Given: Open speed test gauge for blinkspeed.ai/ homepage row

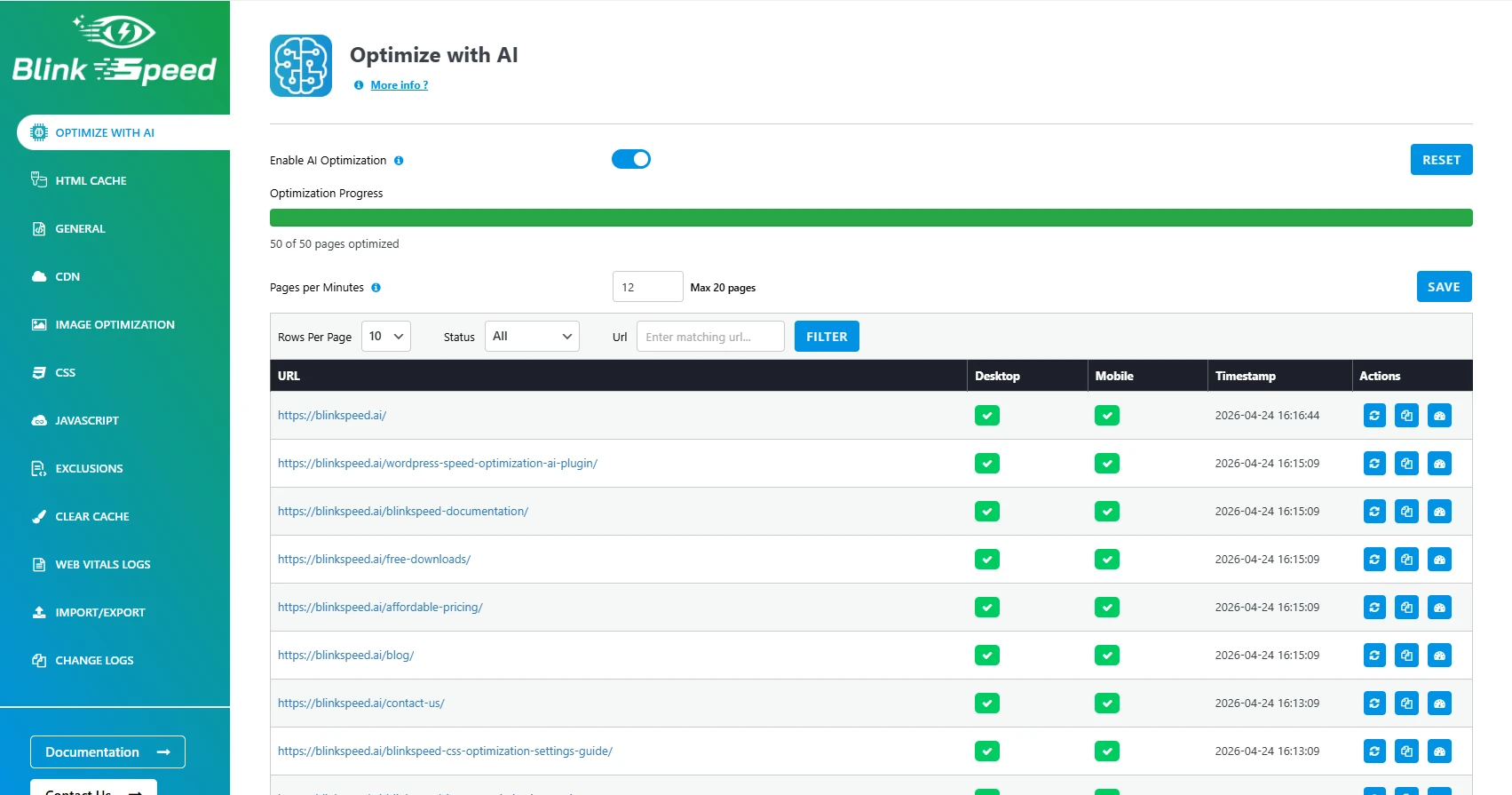Looking at the screenshot, I should coord(1439,416).
